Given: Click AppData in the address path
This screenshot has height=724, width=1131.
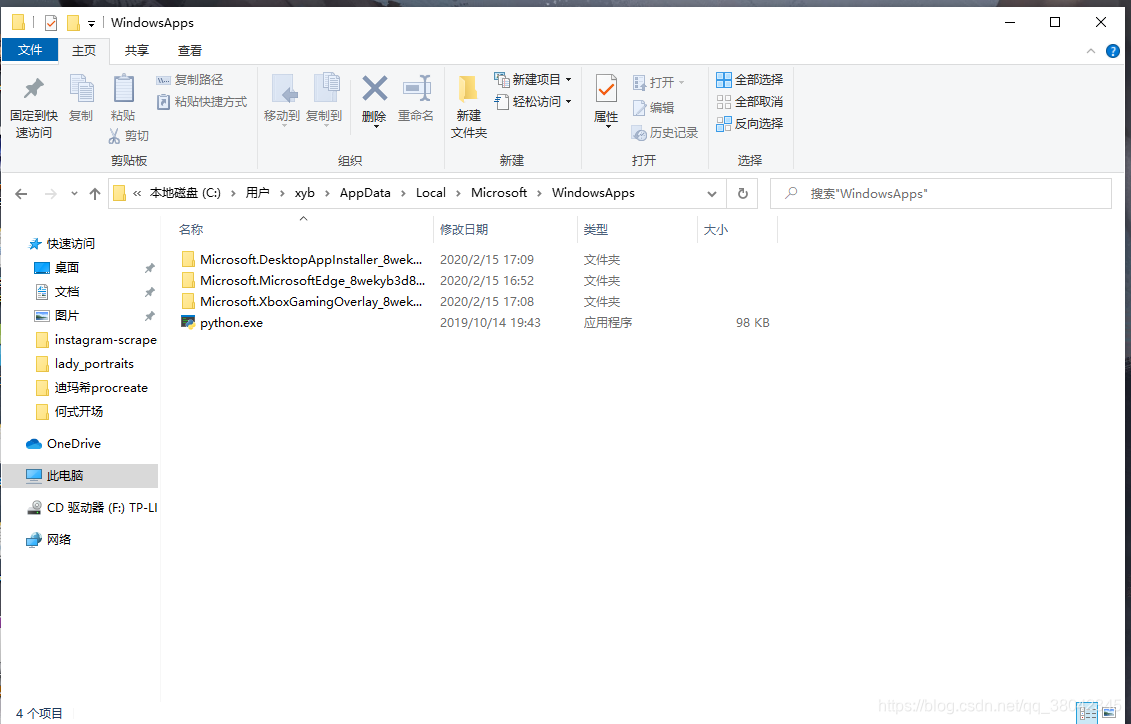Looking at the screenshot, I should point(365,193).
